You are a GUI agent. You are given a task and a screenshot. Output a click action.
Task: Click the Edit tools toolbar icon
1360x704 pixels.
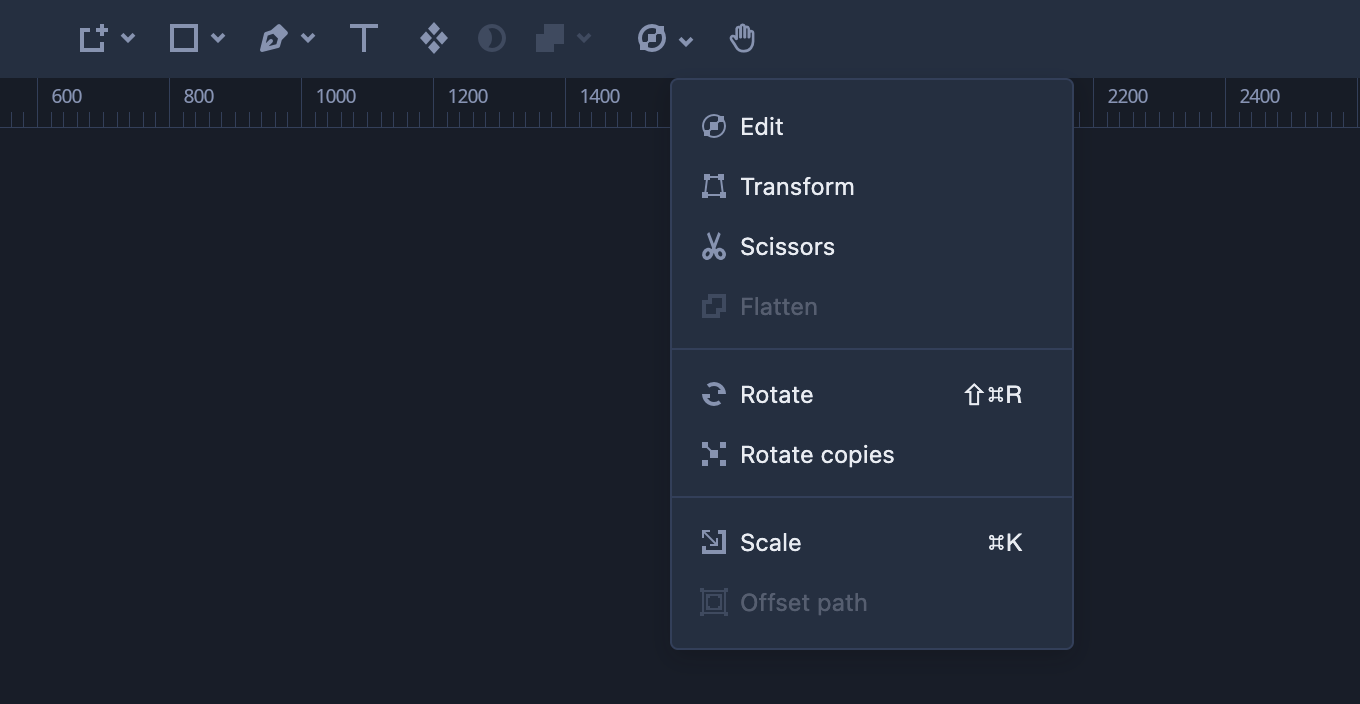click(x=651, y=39)
